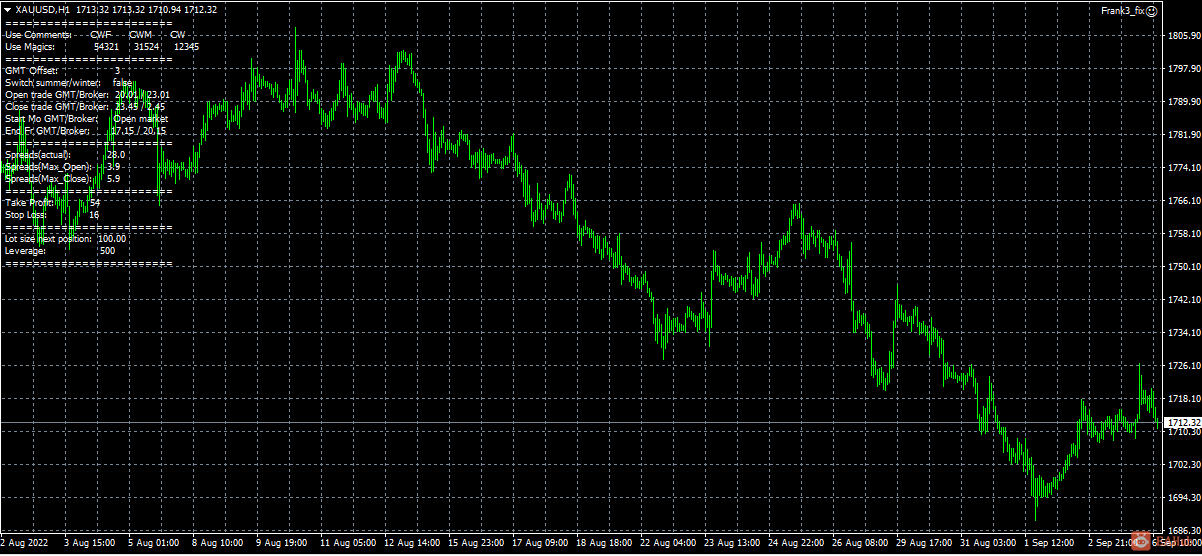Click the XAUUSD,H1 chart symbol title
Screen dimensions: 1202x556
click(43, 9)
